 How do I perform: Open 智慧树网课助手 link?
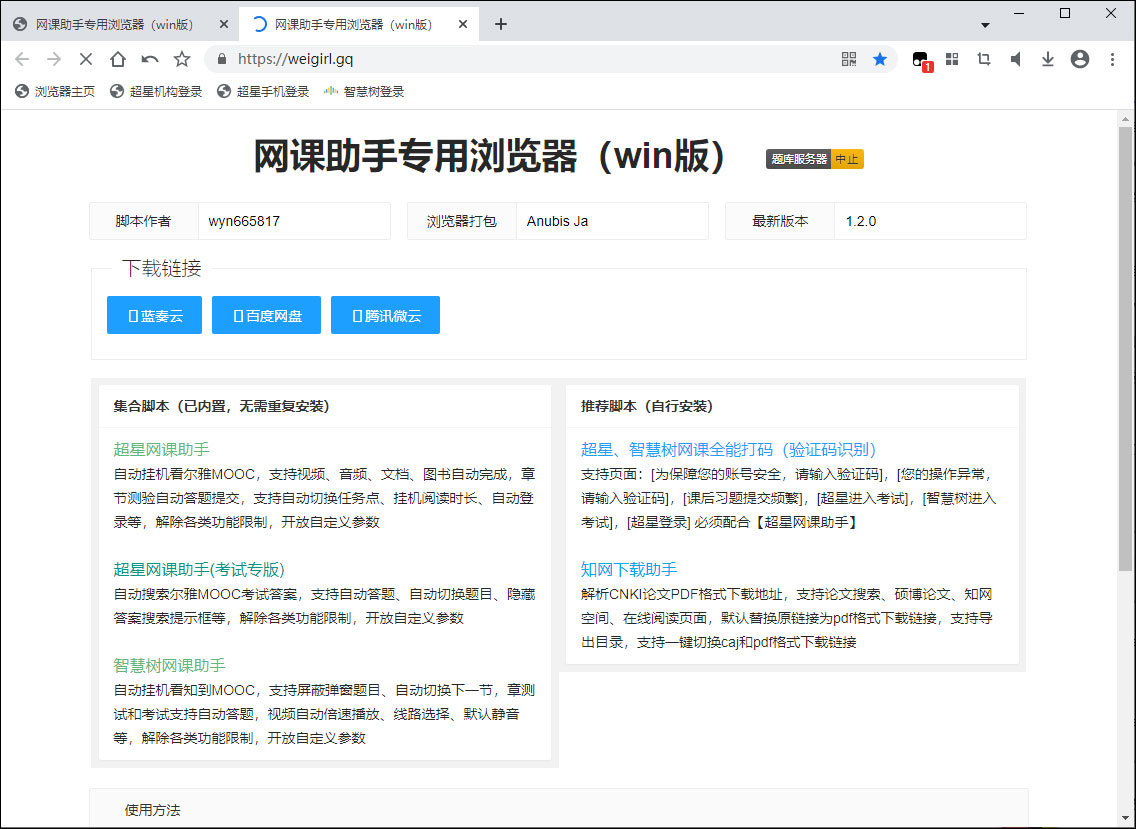[x=170, y=665]
